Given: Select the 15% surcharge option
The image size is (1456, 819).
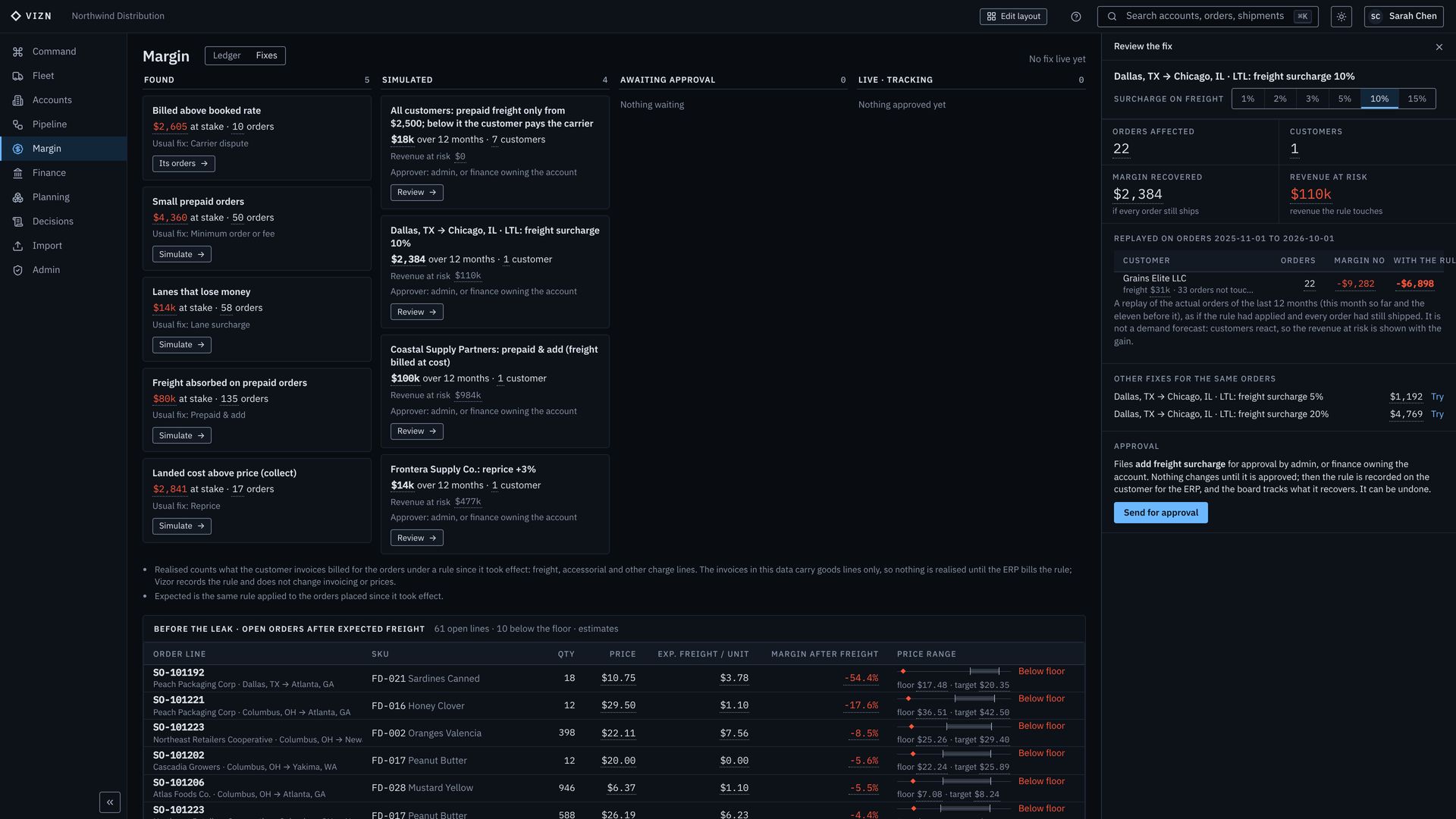Looking at the screenshot, I should [x=1417, y=99].
